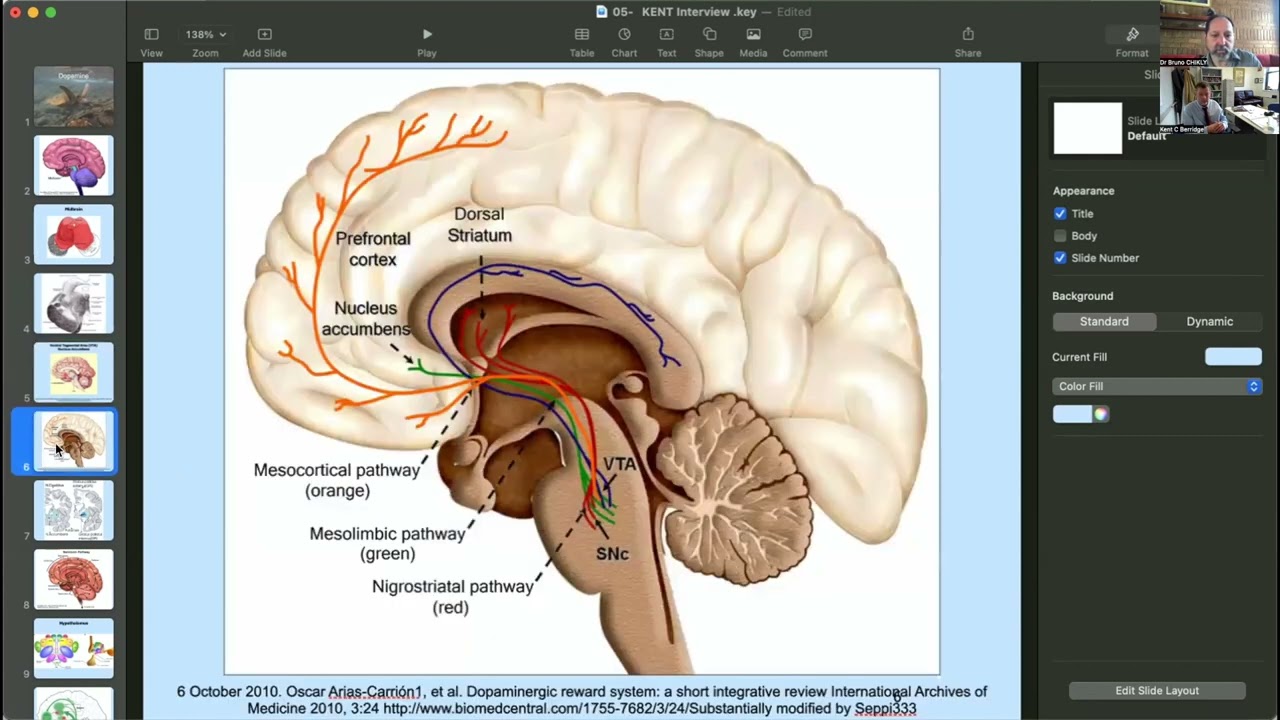Open the View sidebar menu icon

pos(151,34)
